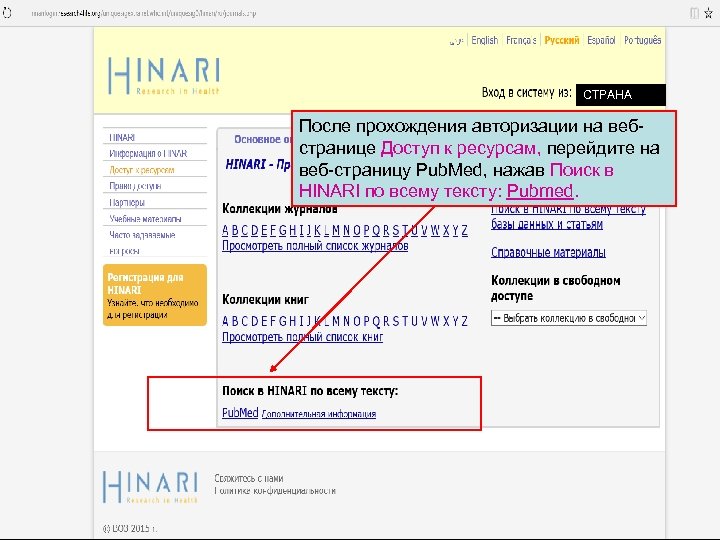Click Вход в систему из label
Screen dimensions: 720x540
click(527, 93)
